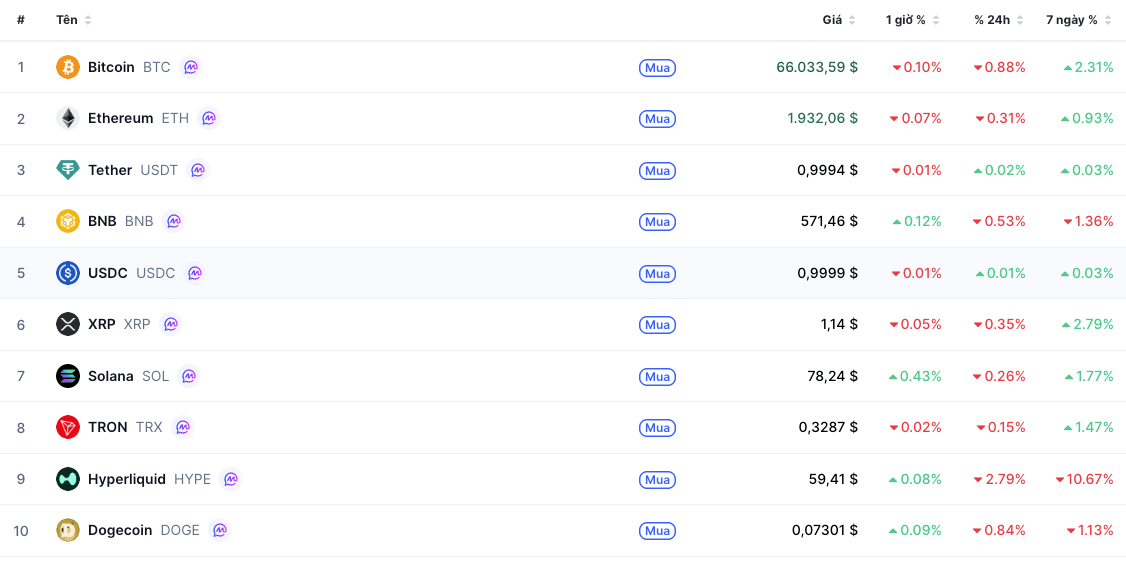This screenshot has height=561, width=1126.
Task: Open the purple chat icon beside XRP
Action: pos(171,324)
